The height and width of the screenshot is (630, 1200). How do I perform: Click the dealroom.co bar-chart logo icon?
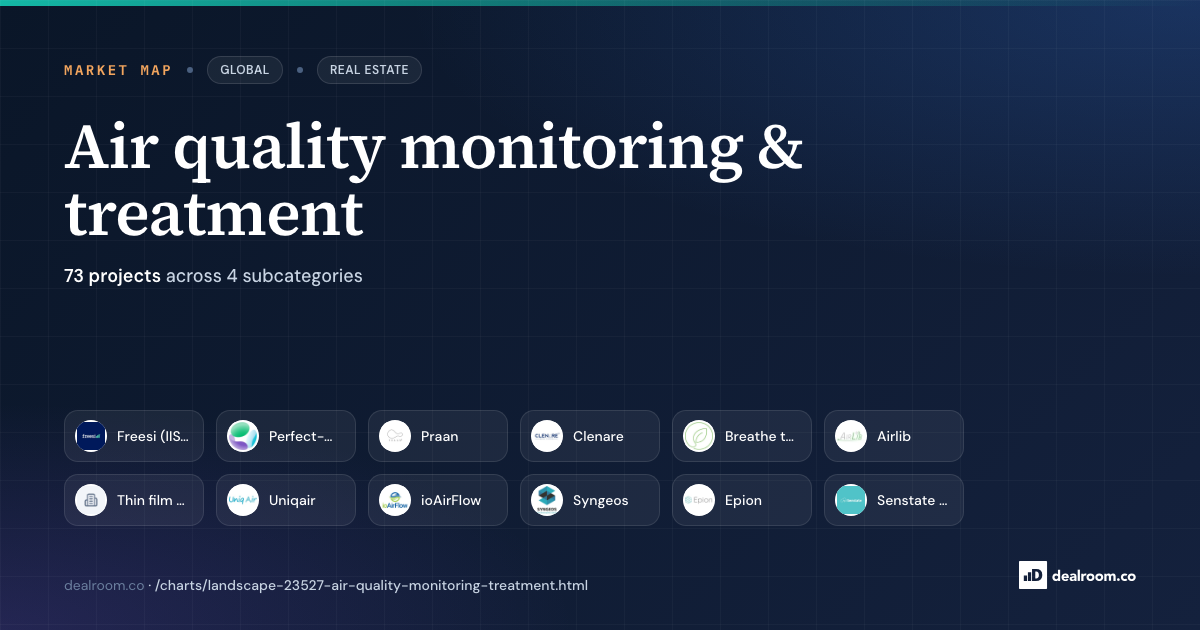[1032, 575]
